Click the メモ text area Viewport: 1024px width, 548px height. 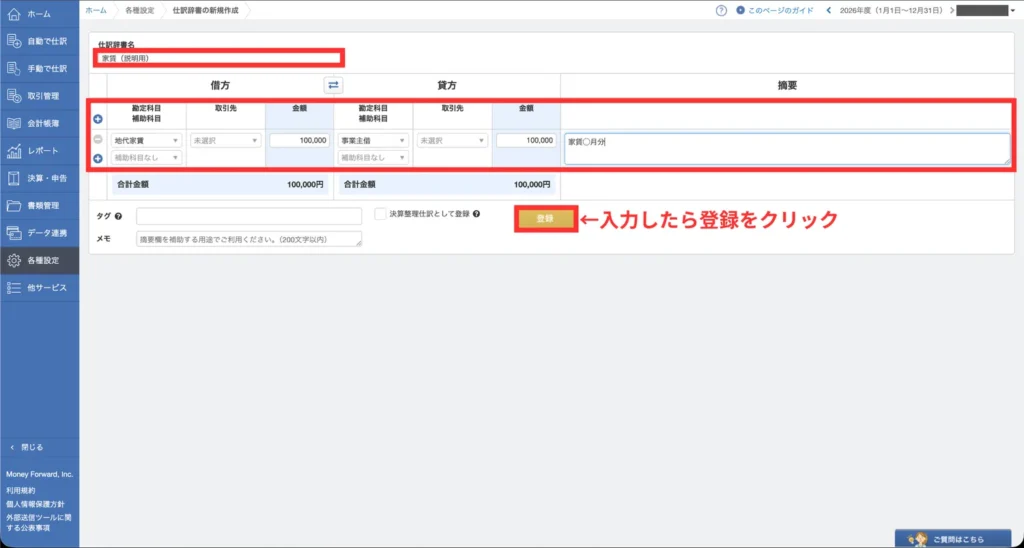[x=249, y=239]
